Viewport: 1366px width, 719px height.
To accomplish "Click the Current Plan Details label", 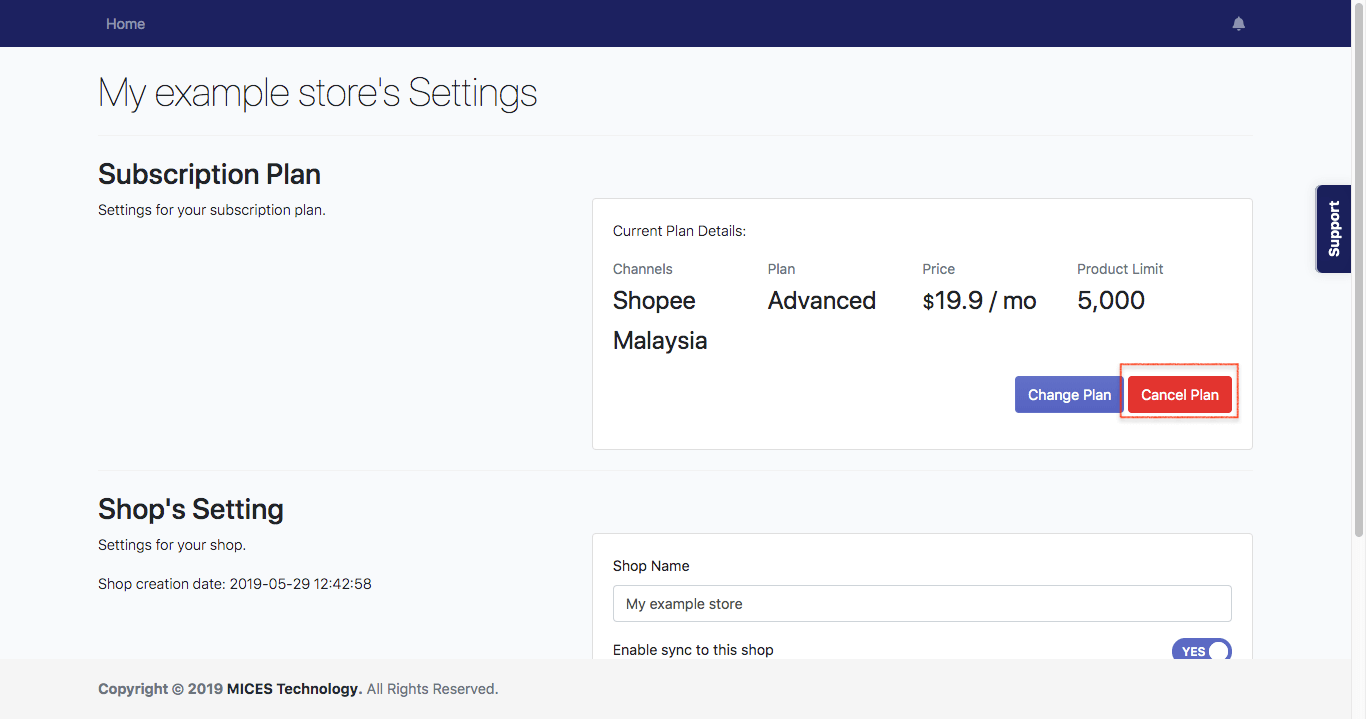I will (x=679, y=231).
